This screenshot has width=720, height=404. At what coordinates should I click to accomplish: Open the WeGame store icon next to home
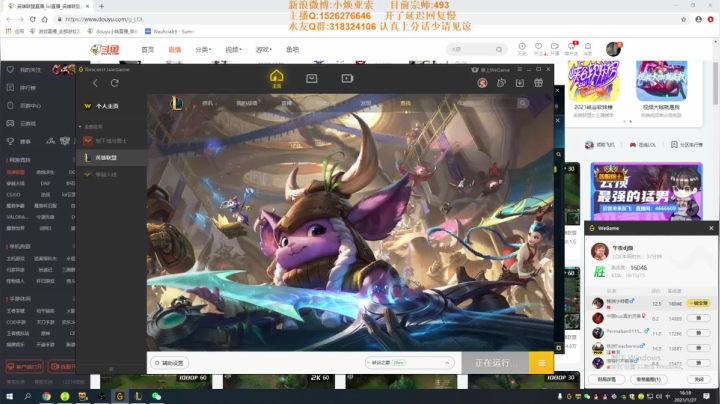(312, 79)
